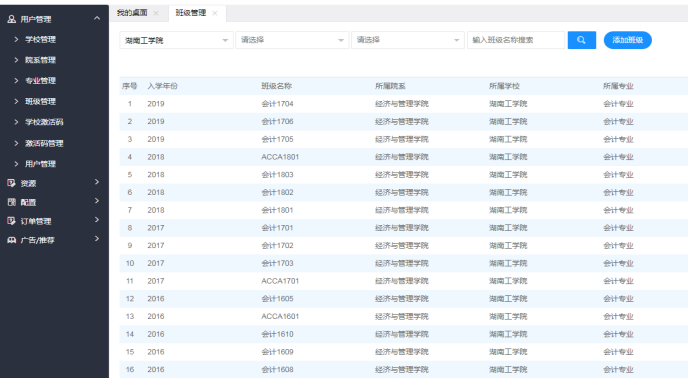Click the 所属学校 column header
This screenshot has width=689, height=379.
pyautogui.click(x=504, y=86)
